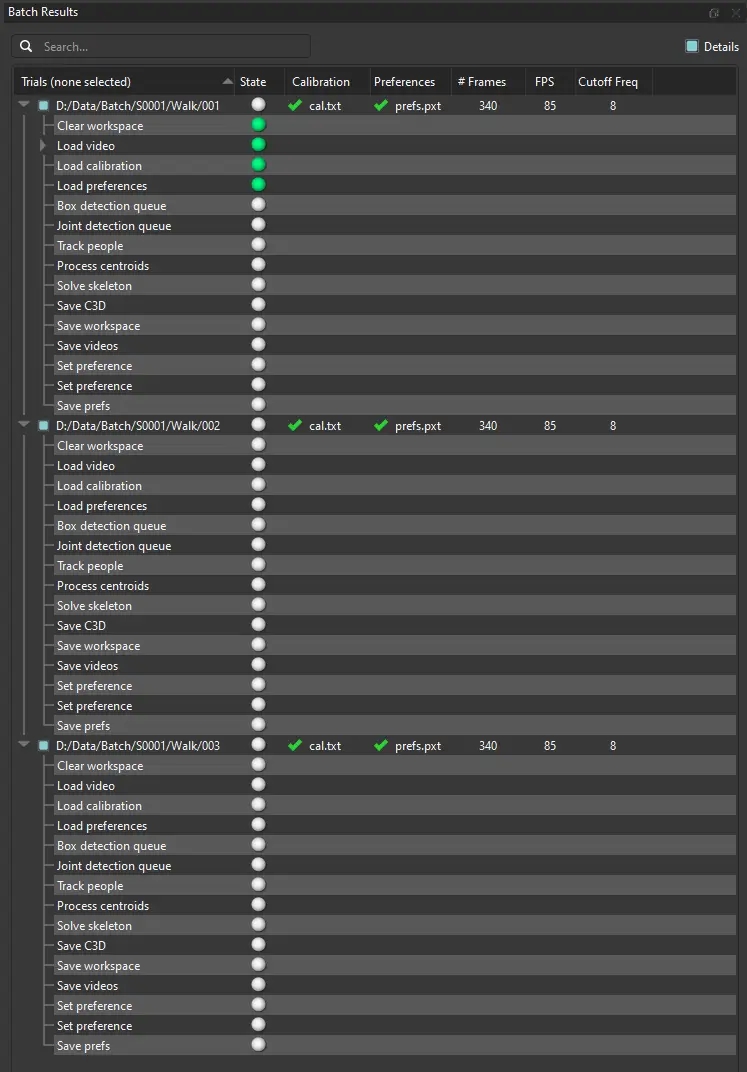Toggle the Details checkbox

coord(692,47)
